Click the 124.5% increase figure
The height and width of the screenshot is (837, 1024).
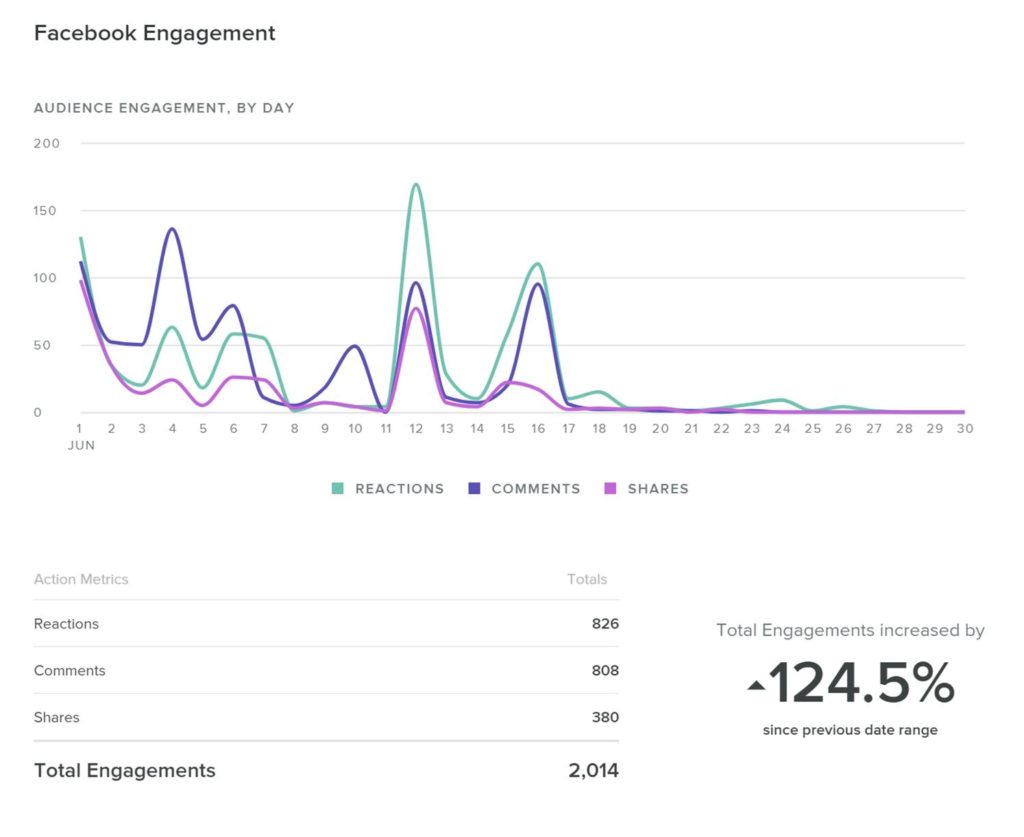coord(861,683)
